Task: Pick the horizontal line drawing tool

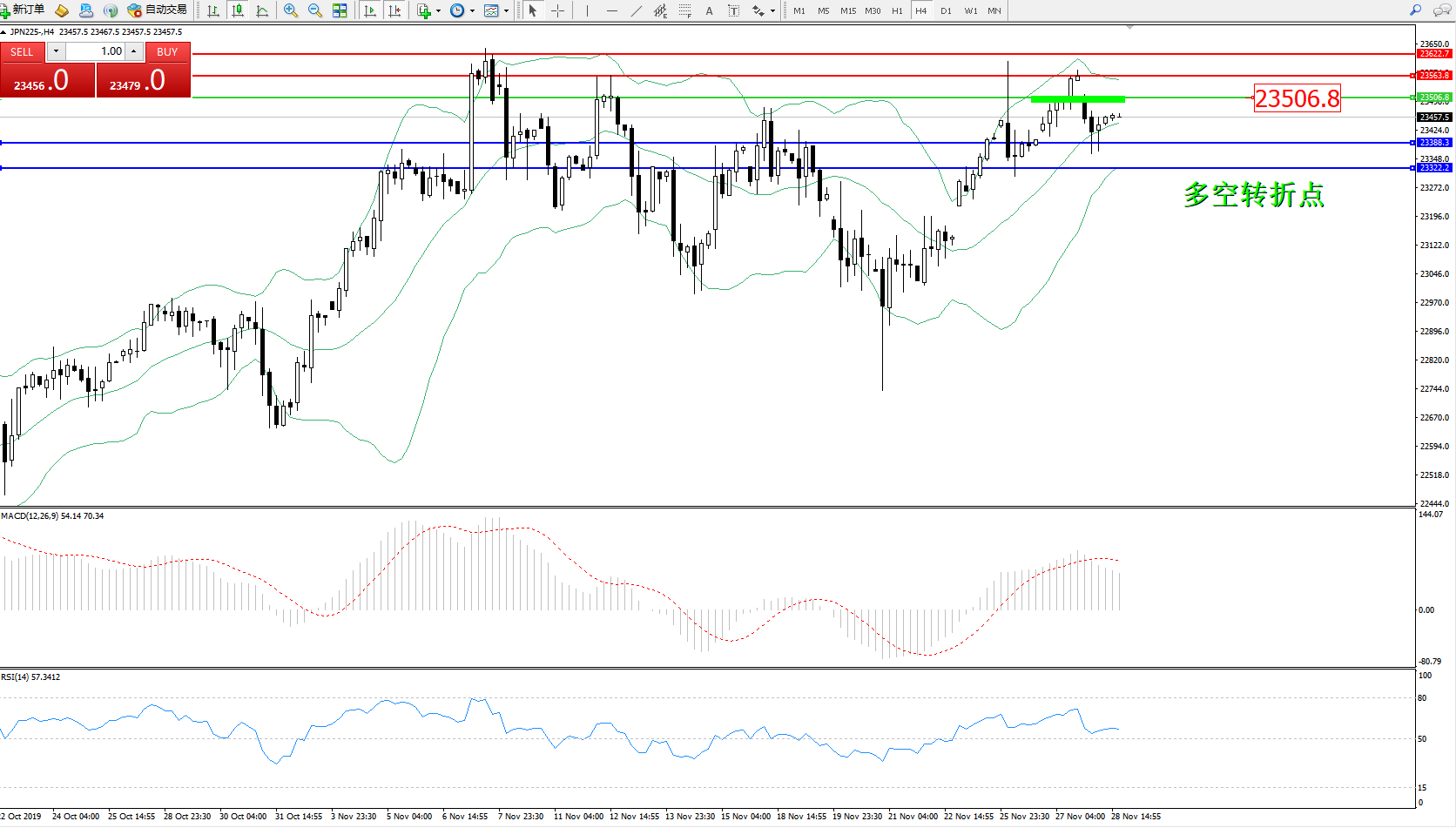Action: click(612, 10)
